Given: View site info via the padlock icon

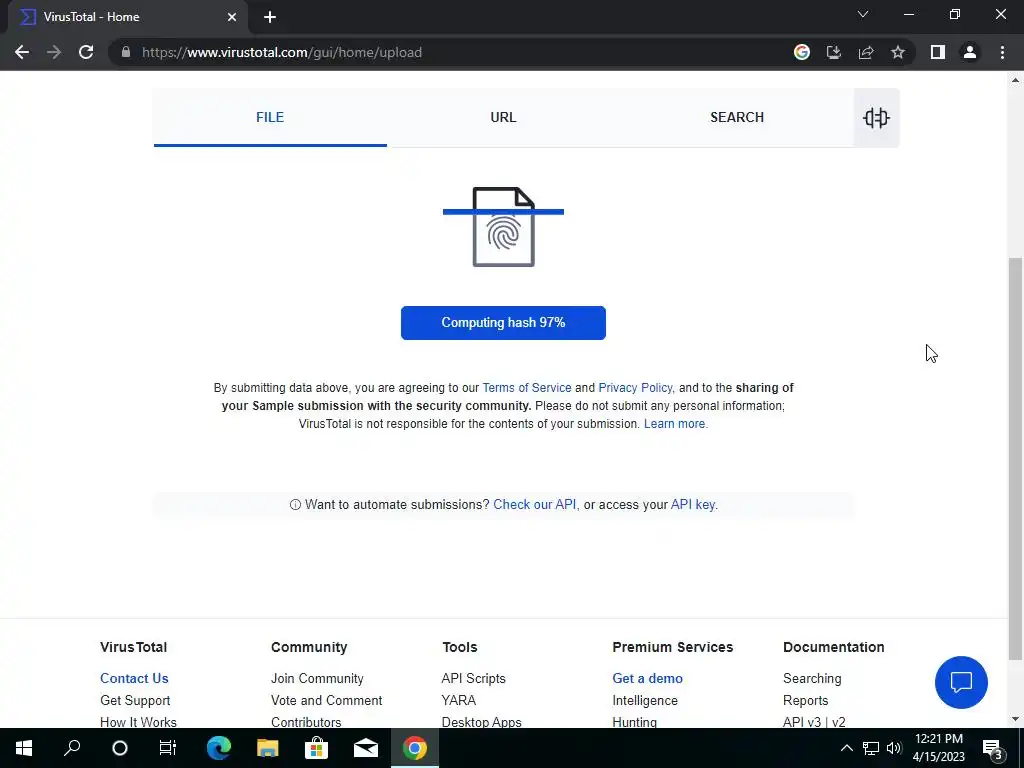Looking at the screenshot, I should 126,52.
